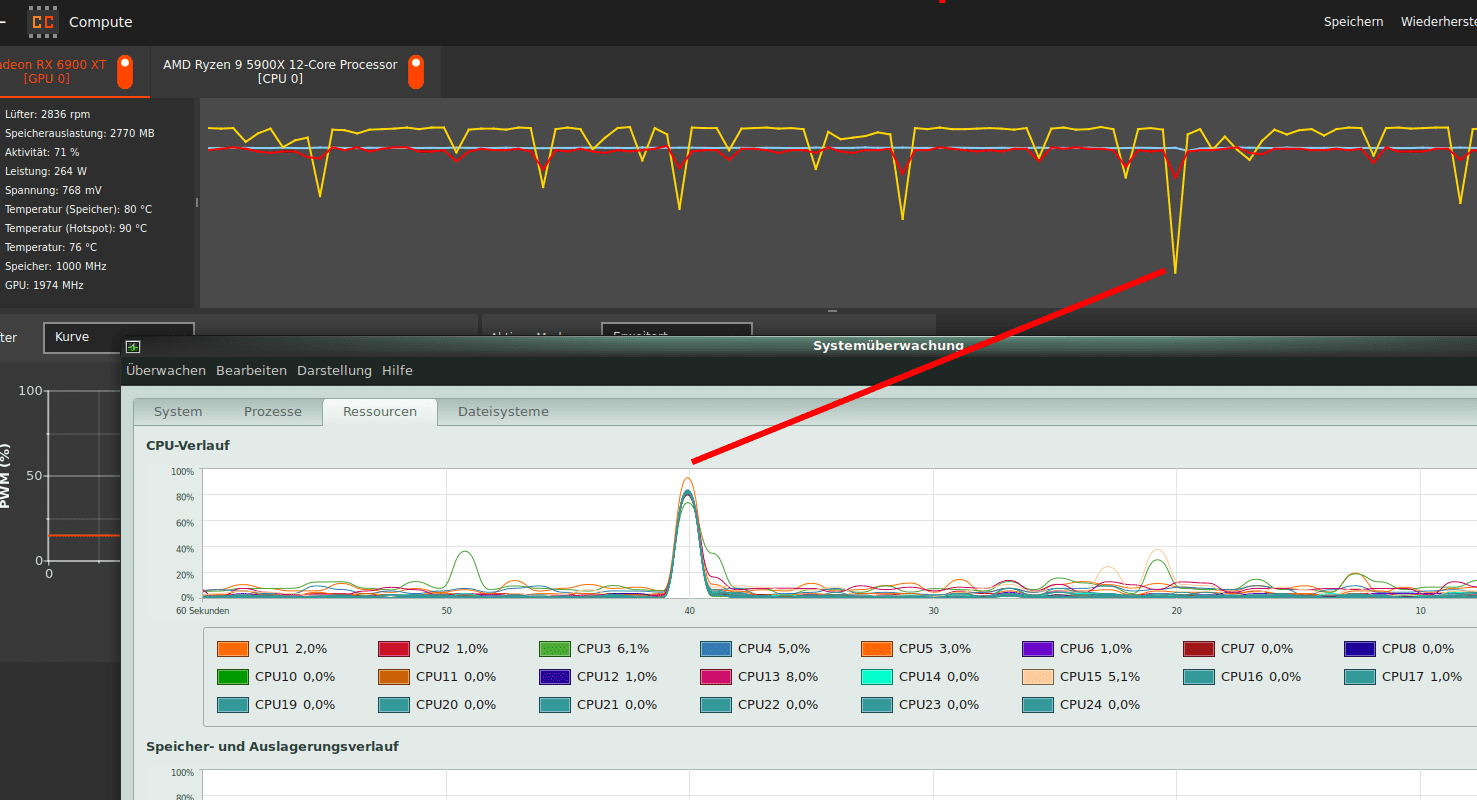The image size is (1477, 800).
Task: Open the Kurve fan mode dropdown
Action: (119, 337)
